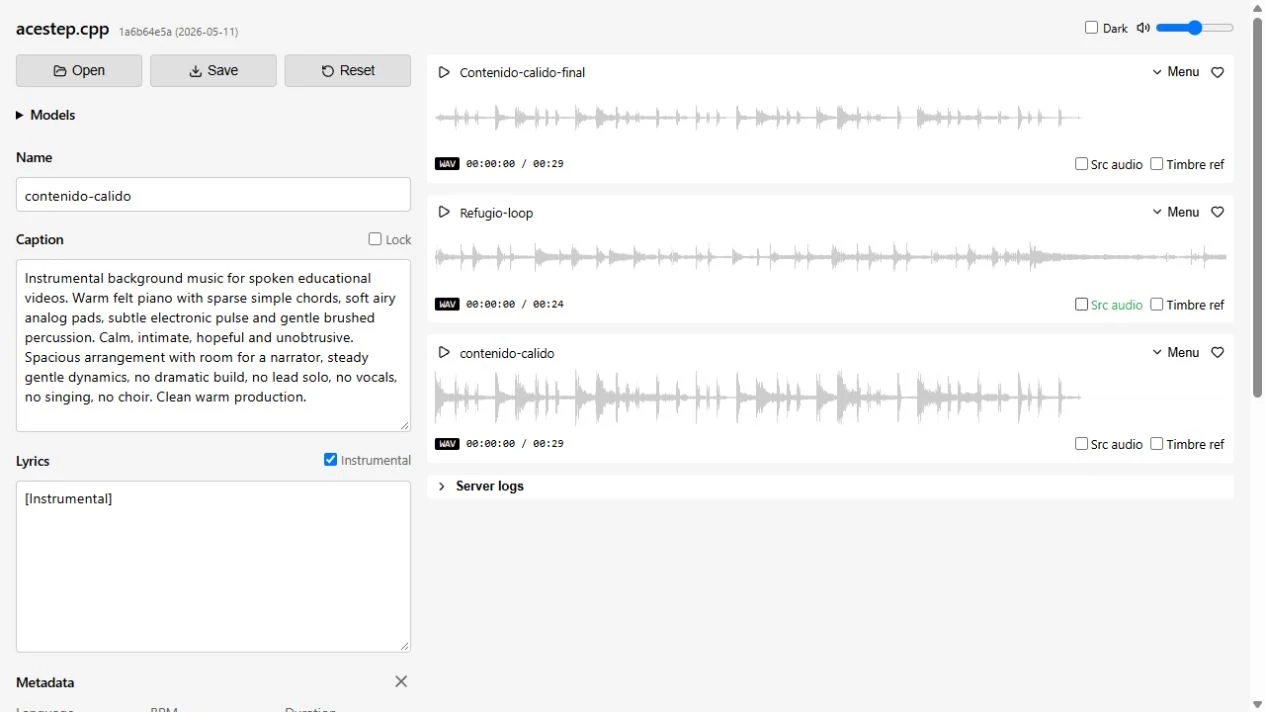The width and height of the screenshot is (1265, 712).
Task: Close the Metadata section with X
Action: click(x=401, y=681)
